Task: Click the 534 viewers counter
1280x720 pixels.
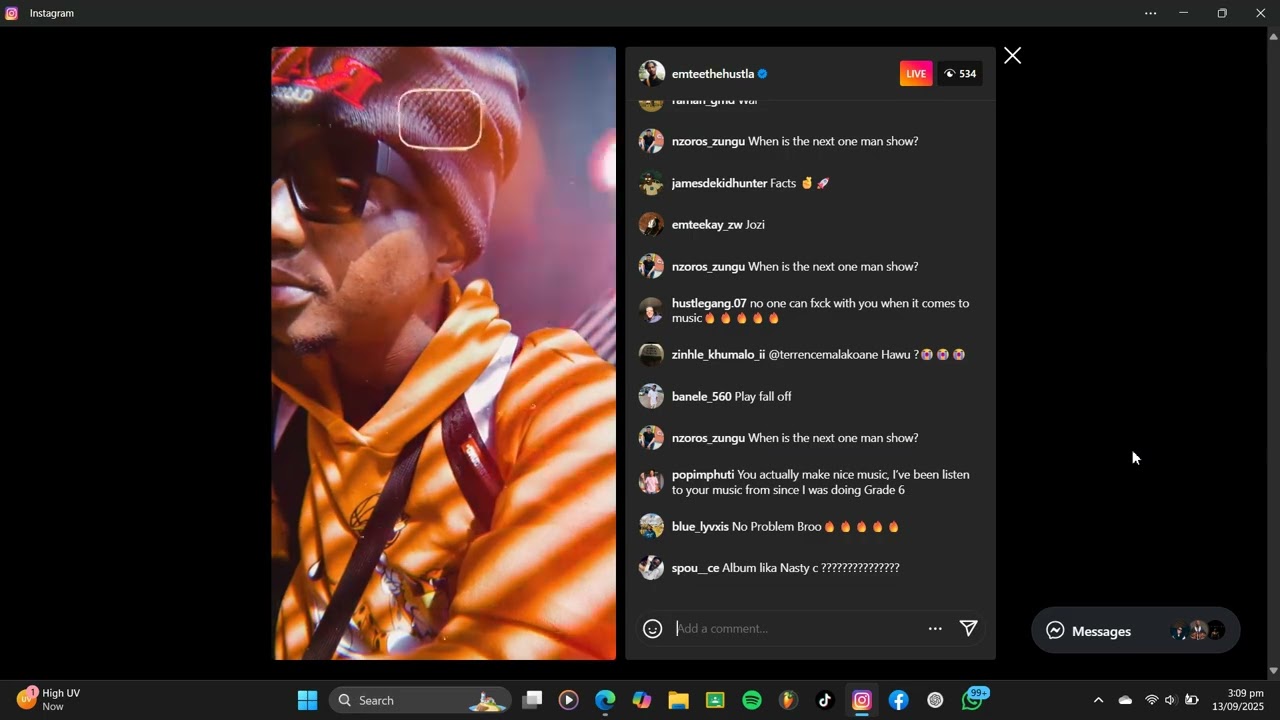Action: click(959, 74)
